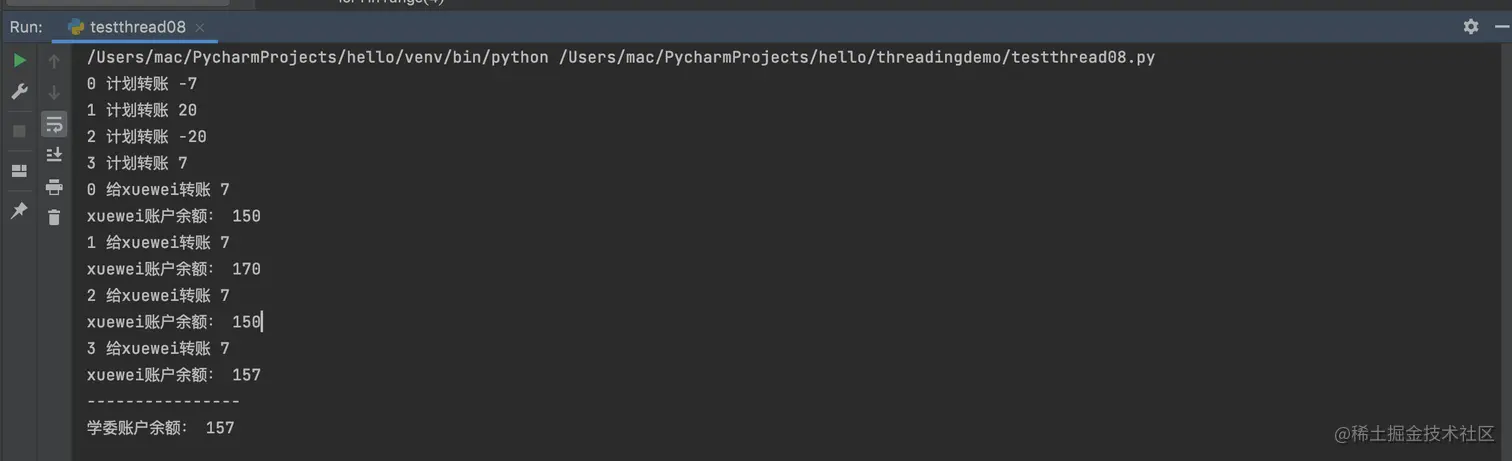
Task: Click the Run panel label
Action: 26,27
